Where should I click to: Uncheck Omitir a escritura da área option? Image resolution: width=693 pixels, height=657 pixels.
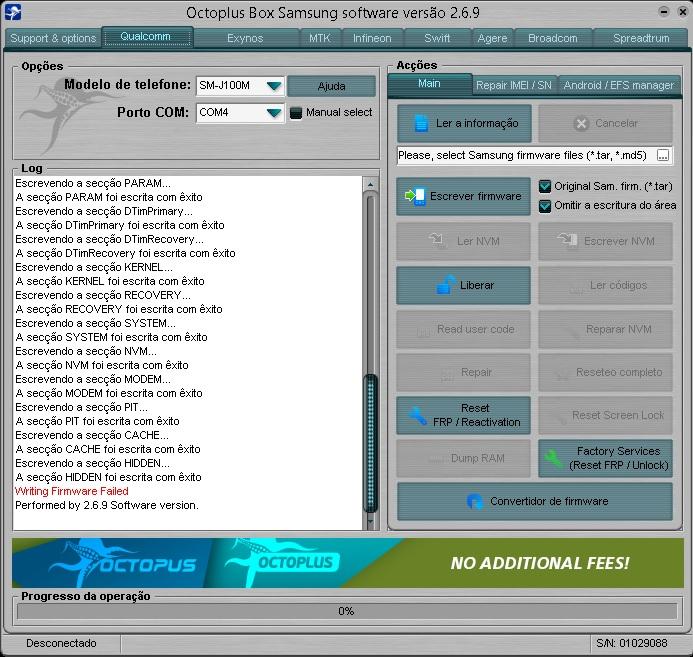[x=545, y=206]
